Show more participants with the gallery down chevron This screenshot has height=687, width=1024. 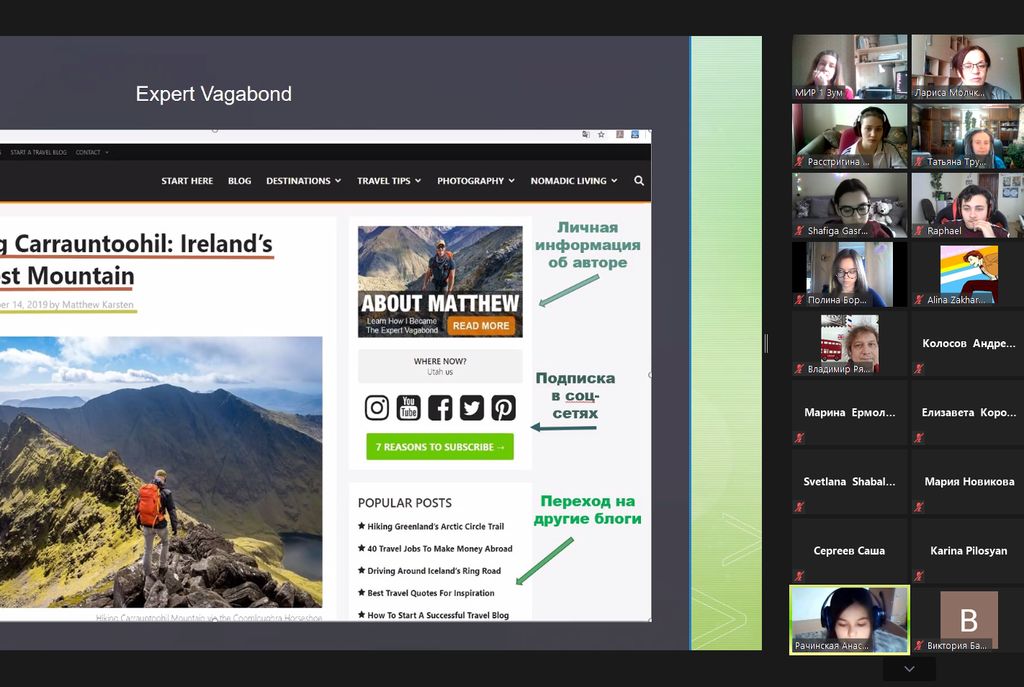pyautogui.click(x=909, y=669)
